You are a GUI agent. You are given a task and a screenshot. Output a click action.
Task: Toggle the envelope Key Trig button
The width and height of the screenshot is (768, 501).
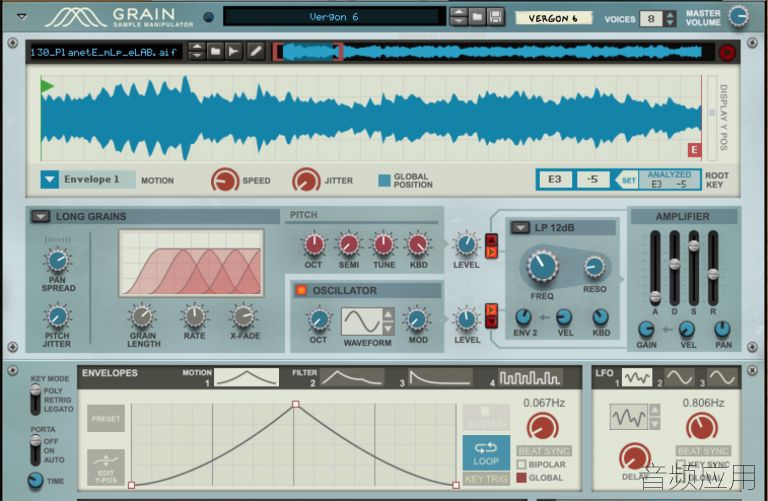pyautogui.click(x=486, y=479)
